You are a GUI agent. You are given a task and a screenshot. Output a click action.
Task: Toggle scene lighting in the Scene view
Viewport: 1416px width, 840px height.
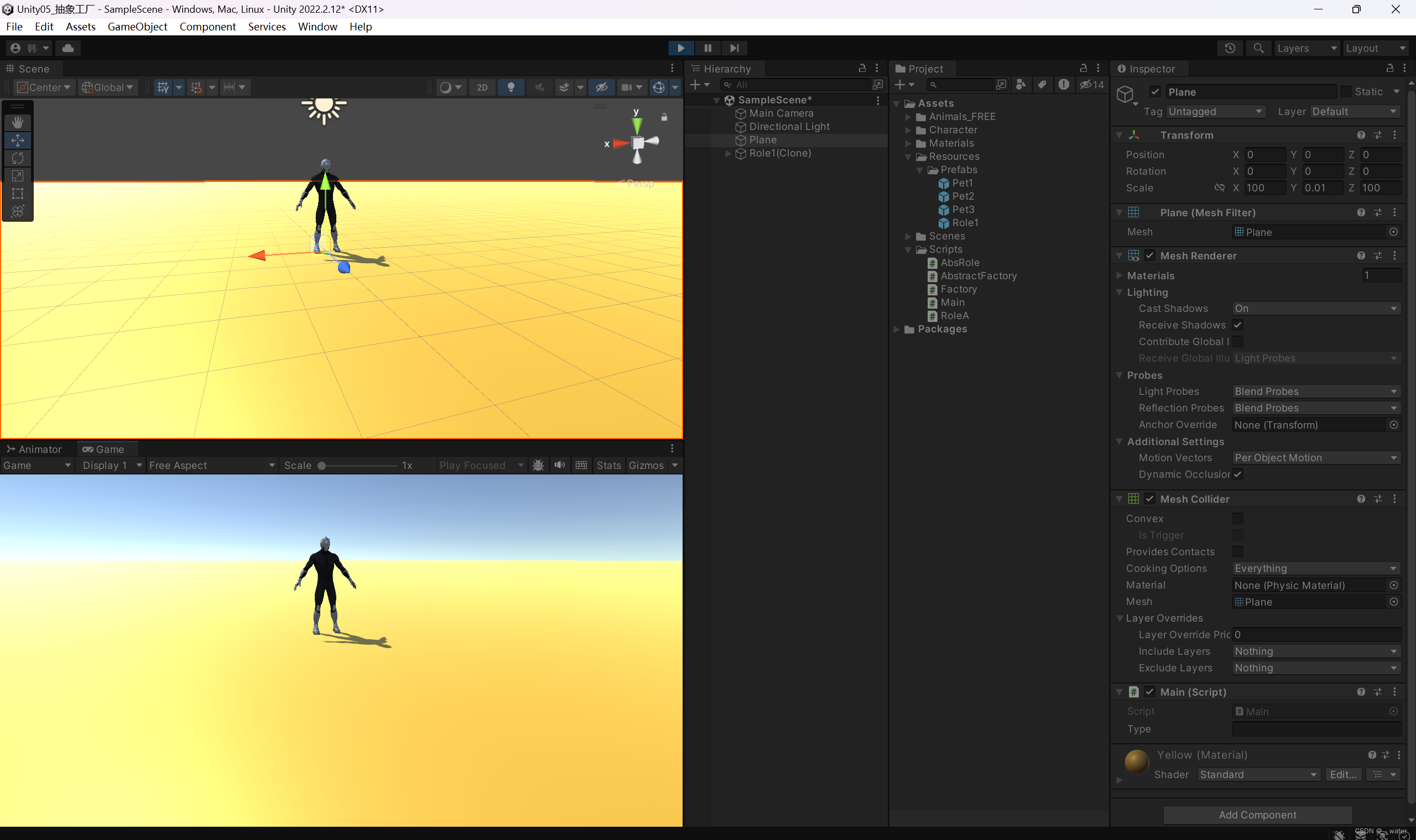pyautogui.click(x=511, y=87)
